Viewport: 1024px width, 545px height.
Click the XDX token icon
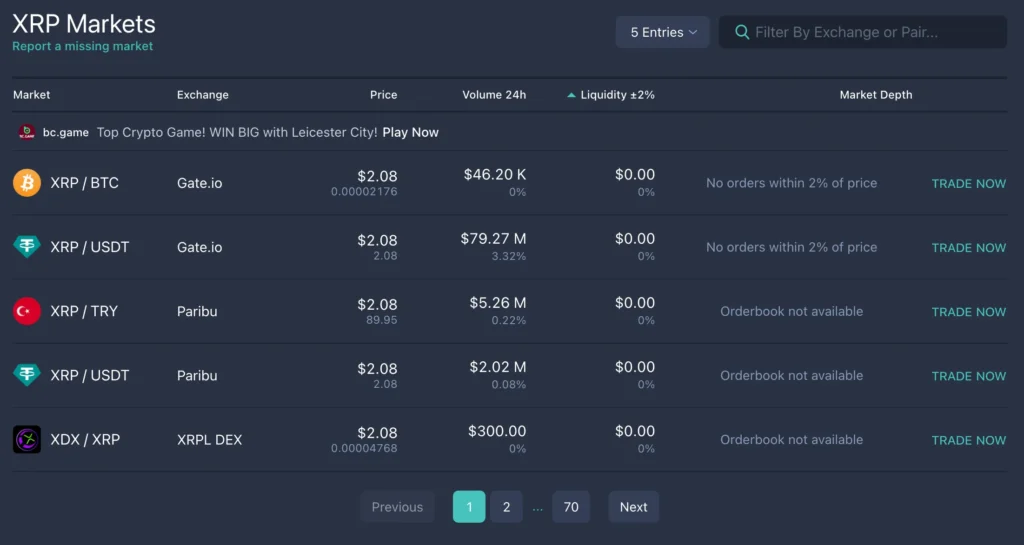click(27, 439)
